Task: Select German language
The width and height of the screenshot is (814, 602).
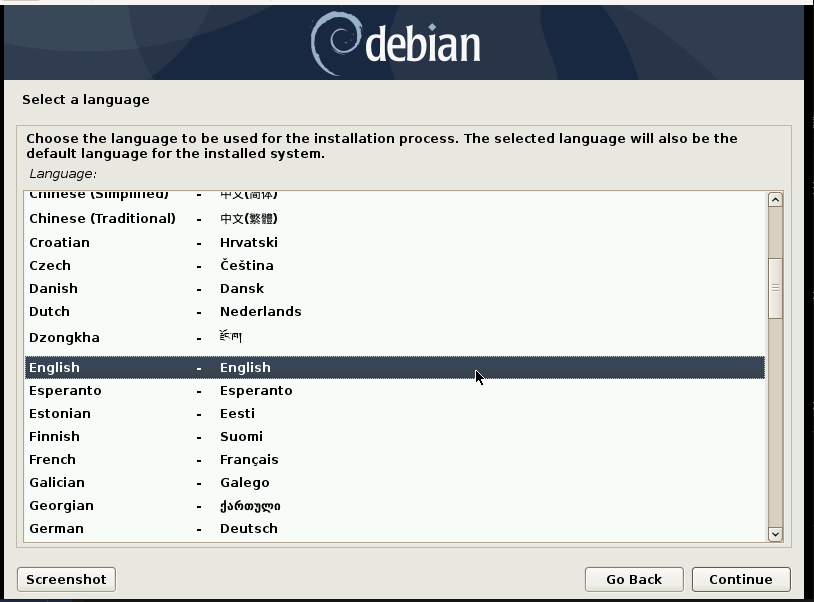Action: [395, 528]
